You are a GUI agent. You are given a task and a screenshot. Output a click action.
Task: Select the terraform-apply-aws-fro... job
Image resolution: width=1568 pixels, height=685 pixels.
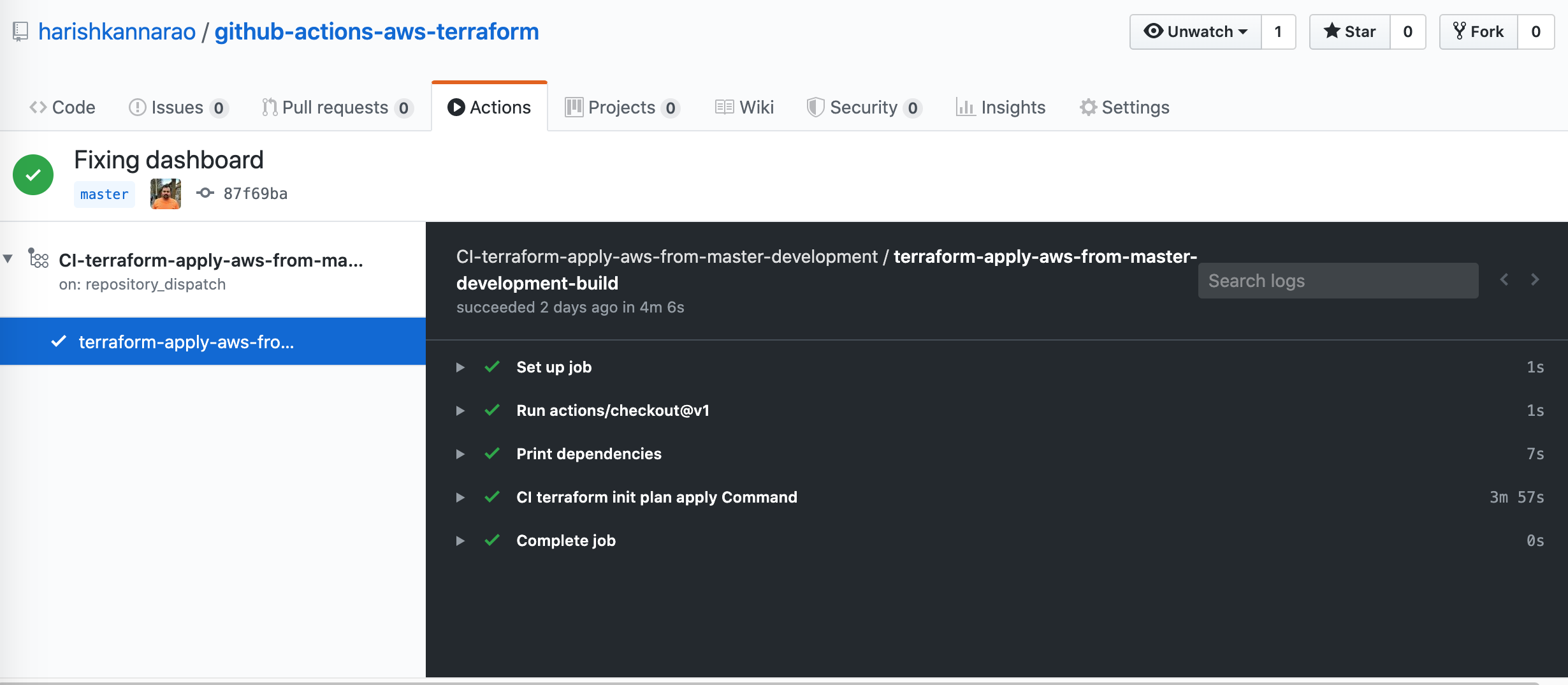pyautogui.click(x=213, y=341)
